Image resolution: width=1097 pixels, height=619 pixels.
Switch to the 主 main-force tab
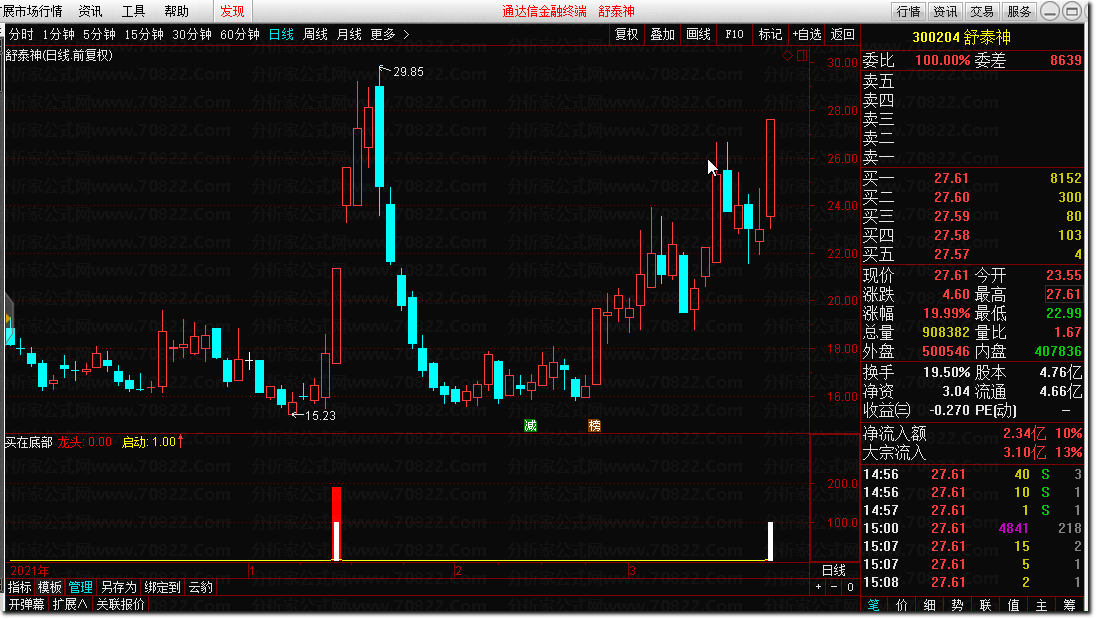[x=1042, y=605]
